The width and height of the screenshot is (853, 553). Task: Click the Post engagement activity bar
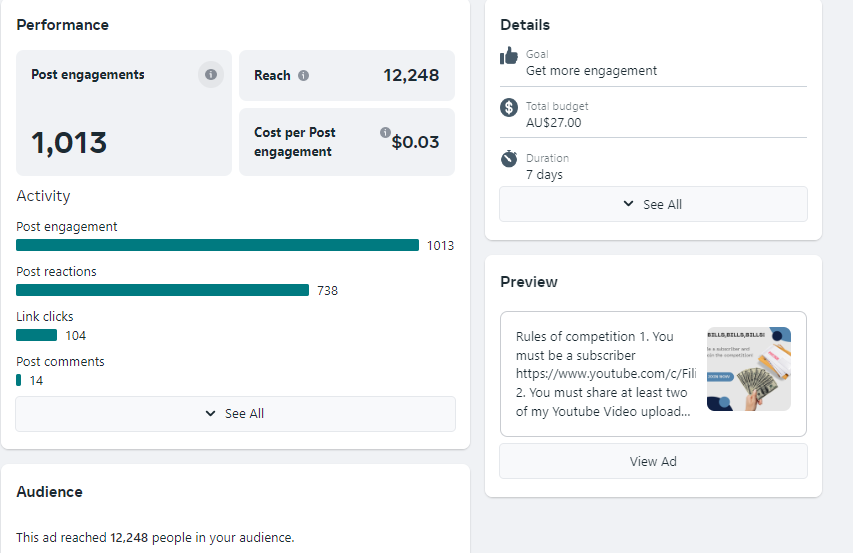(x=217, y=245)
